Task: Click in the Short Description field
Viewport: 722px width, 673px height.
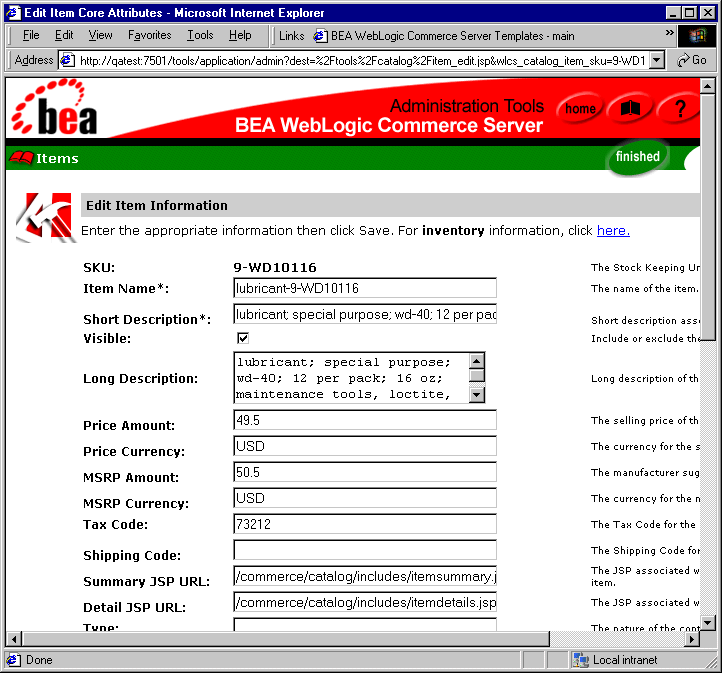Action: pyautogui.click(x=365, y=314)
